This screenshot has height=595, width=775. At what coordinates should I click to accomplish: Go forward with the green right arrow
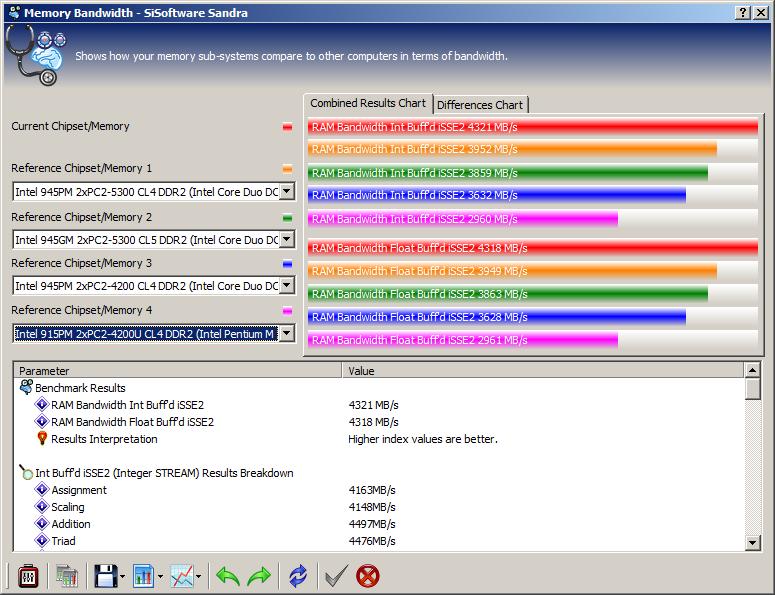259,576
